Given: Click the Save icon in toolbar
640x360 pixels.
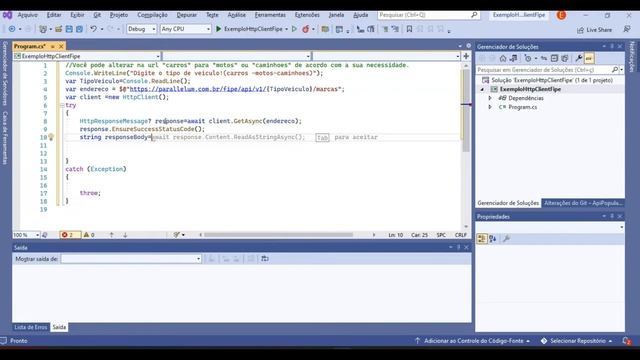Looking at the screenshot, I should pos(69,29).
